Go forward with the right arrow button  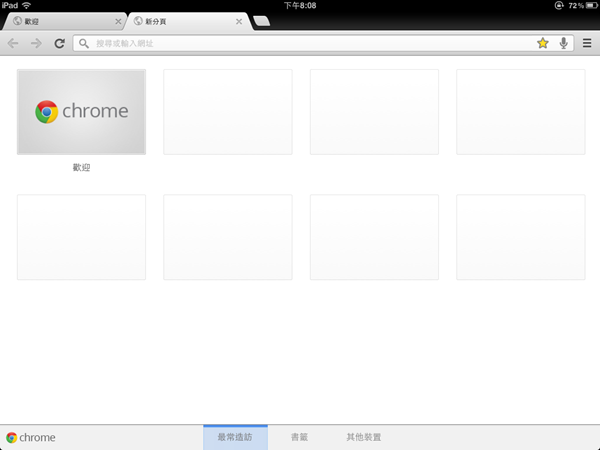(x=36, y=43)
